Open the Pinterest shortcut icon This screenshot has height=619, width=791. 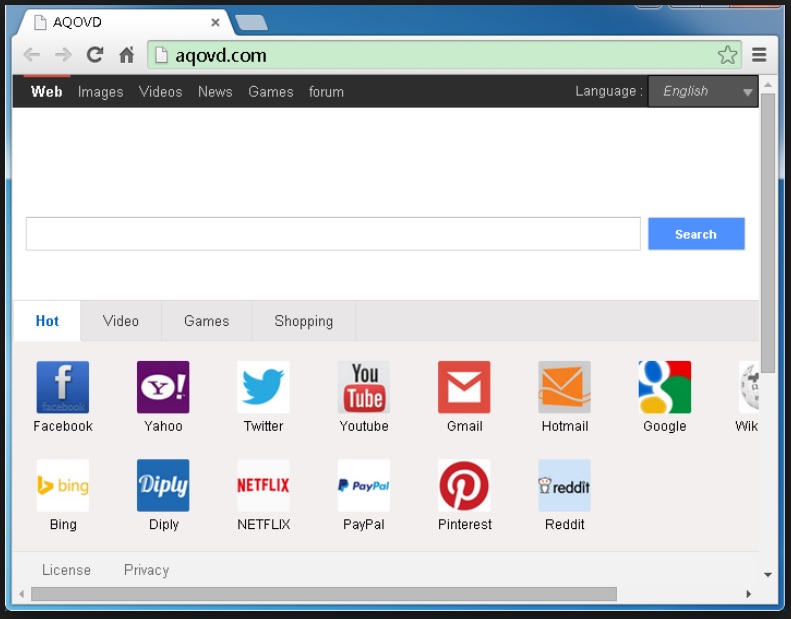(x=464, y=485)
